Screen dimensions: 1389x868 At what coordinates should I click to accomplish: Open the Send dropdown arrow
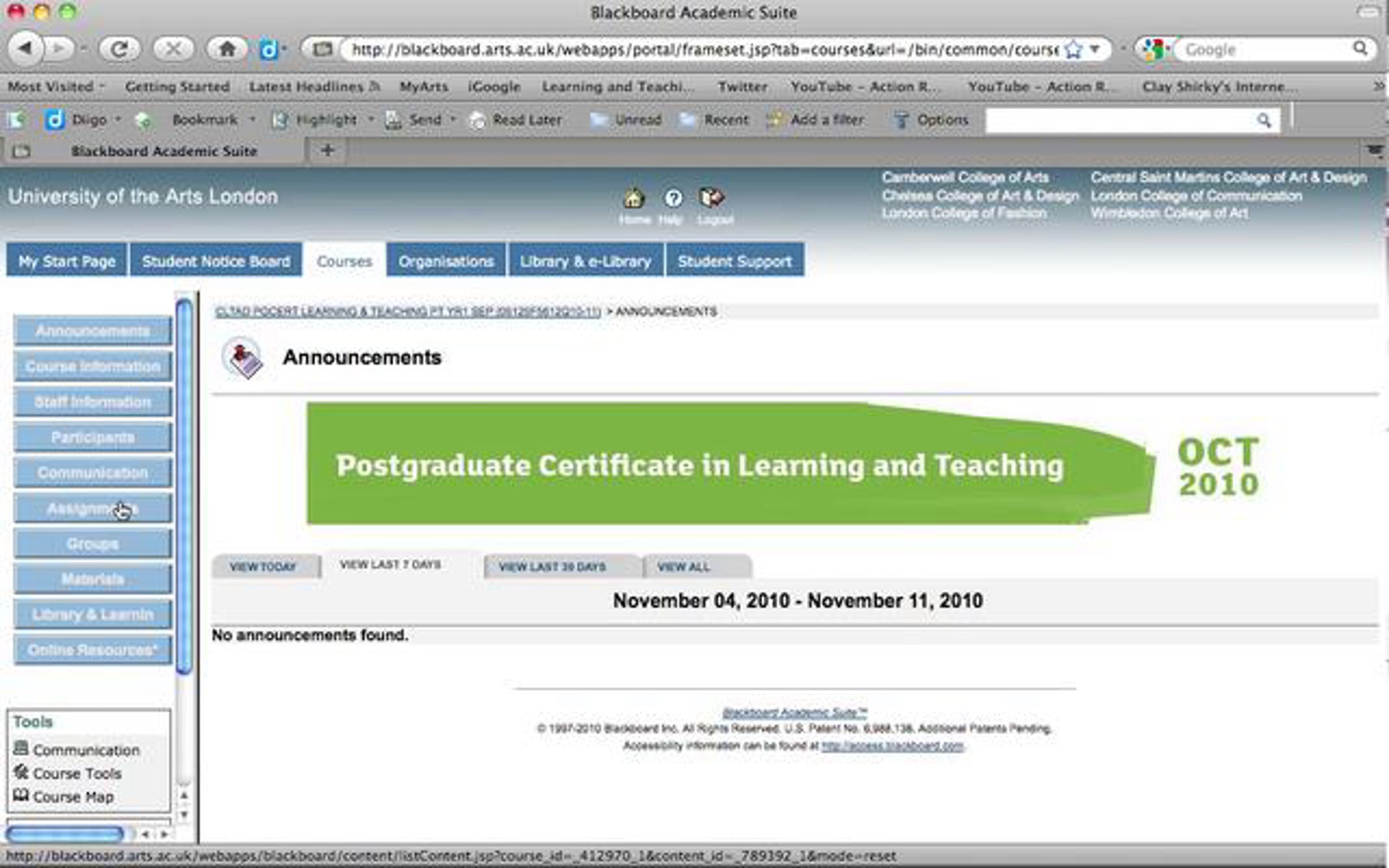coord(453,120)
